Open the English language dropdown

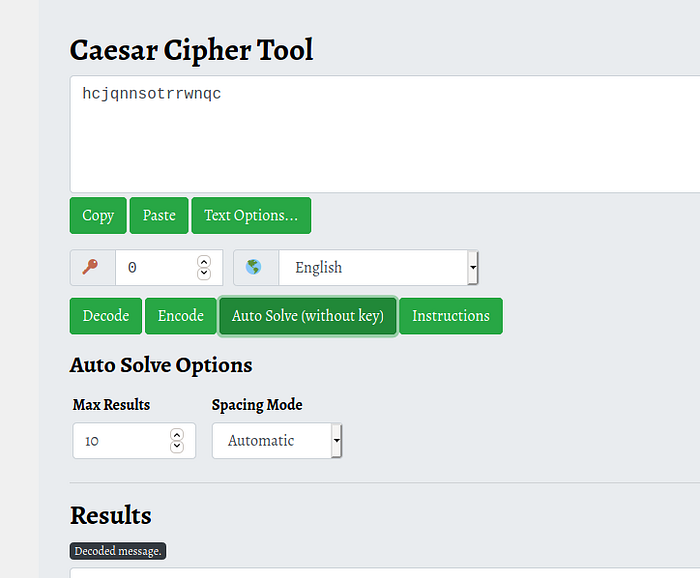pyautogui.click(x=378, y=268)
